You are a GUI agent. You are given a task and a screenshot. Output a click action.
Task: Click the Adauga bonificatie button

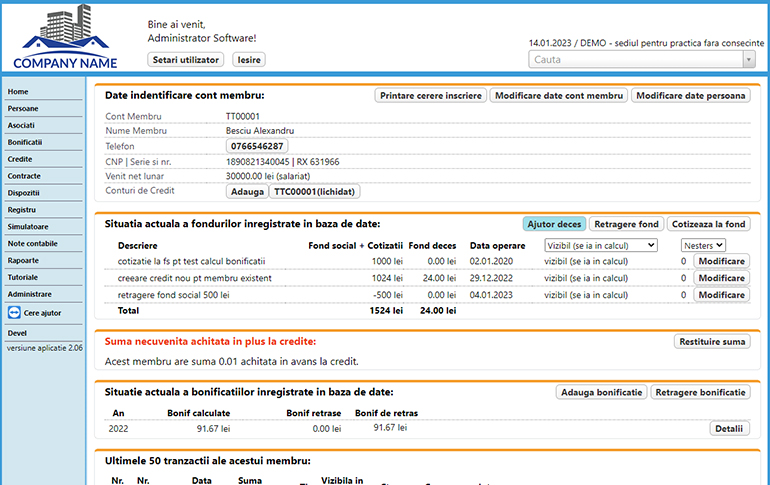pos(602,392)
